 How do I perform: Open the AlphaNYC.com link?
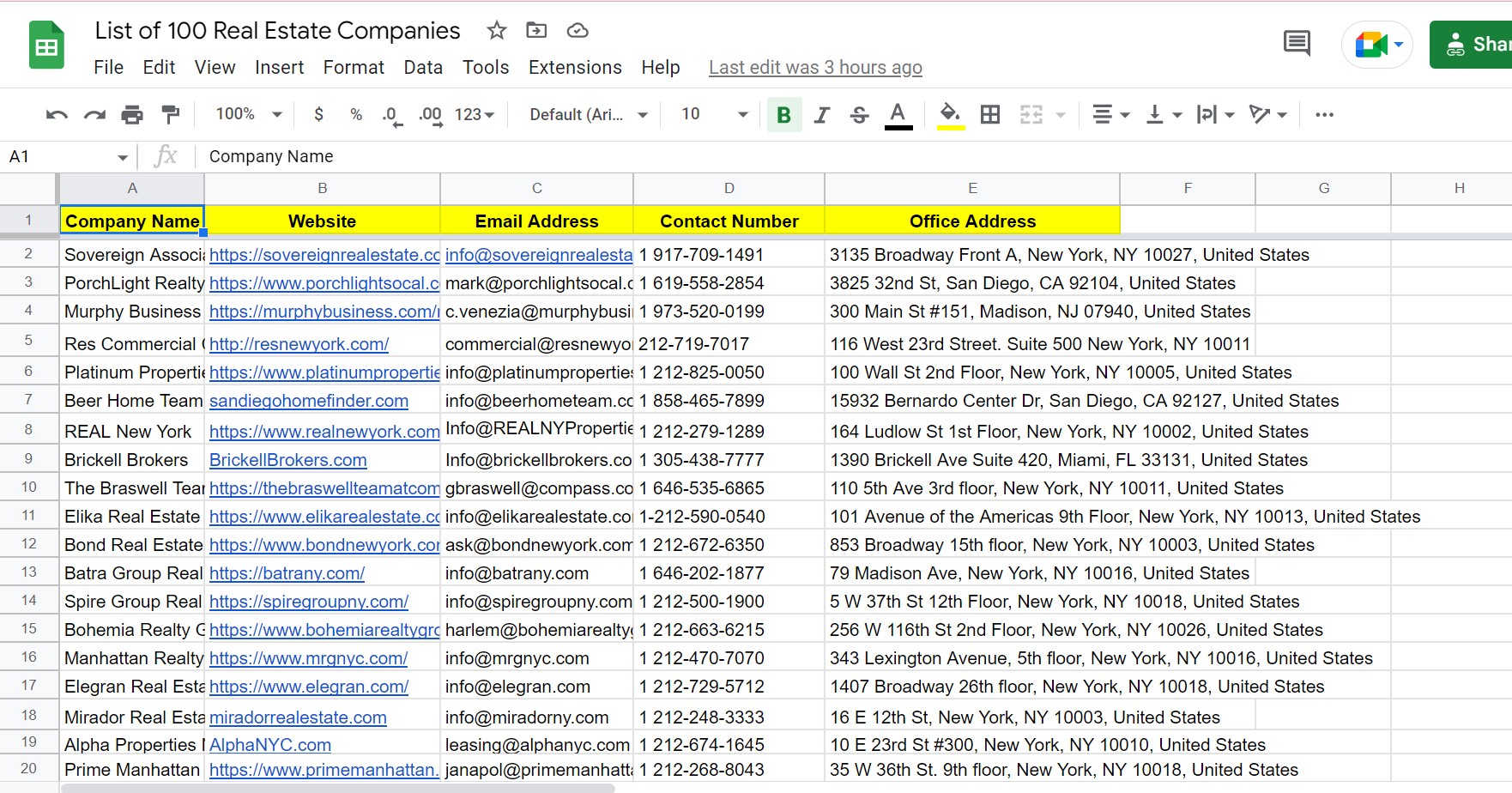pyautogui.click(x=270, y=745)
